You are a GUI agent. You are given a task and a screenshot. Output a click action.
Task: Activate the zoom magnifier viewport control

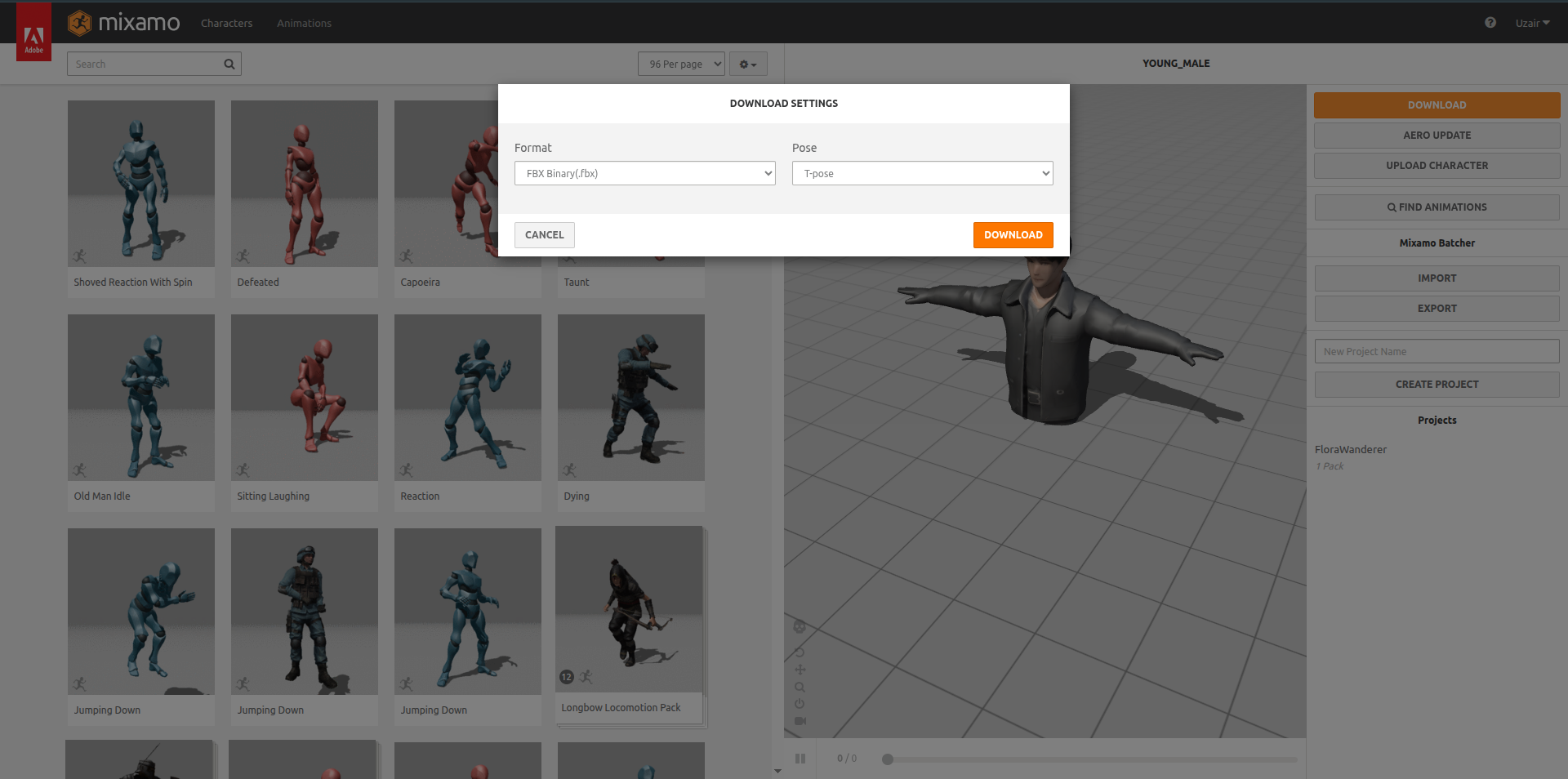tap(800, 687)
